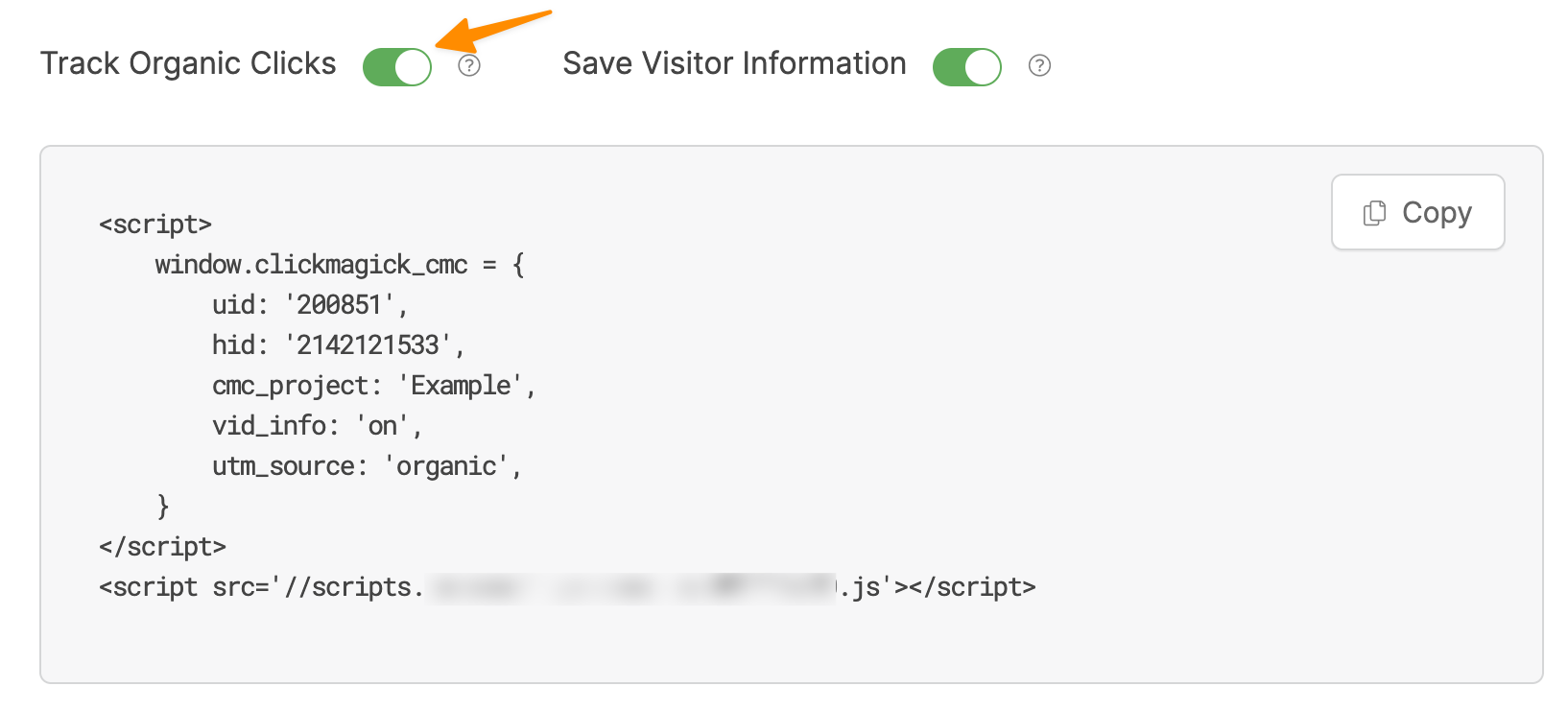Click the uid value '200851' in code
Screen dimensions: 1568x710
(340, 305)
